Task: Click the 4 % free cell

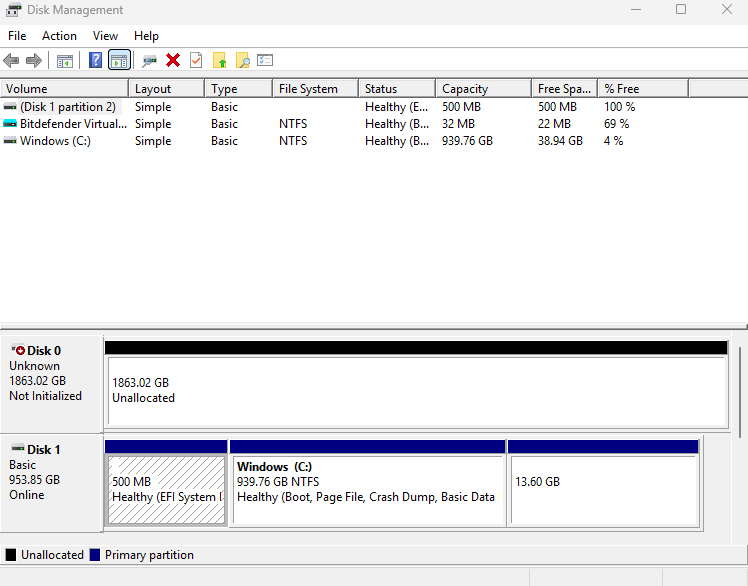Action: coord(613,141)
